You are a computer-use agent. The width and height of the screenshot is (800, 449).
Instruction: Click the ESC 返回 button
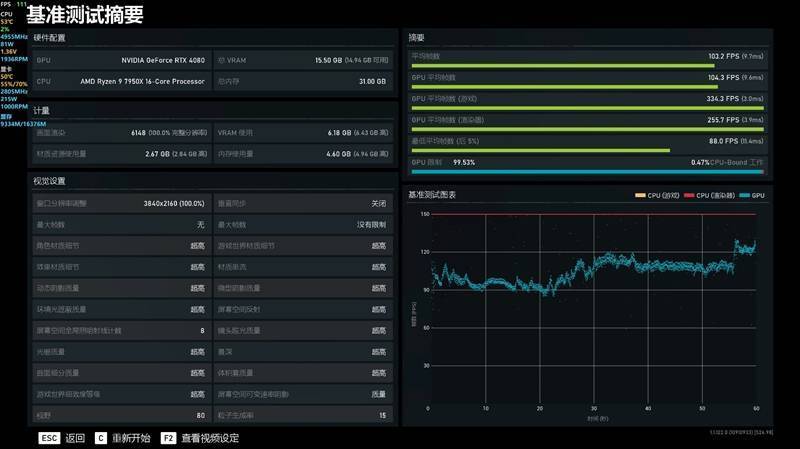pos(62,438)
